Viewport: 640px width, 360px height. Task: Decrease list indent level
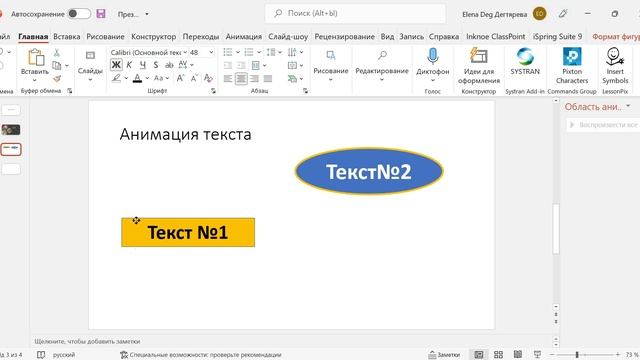coord(228,65)
